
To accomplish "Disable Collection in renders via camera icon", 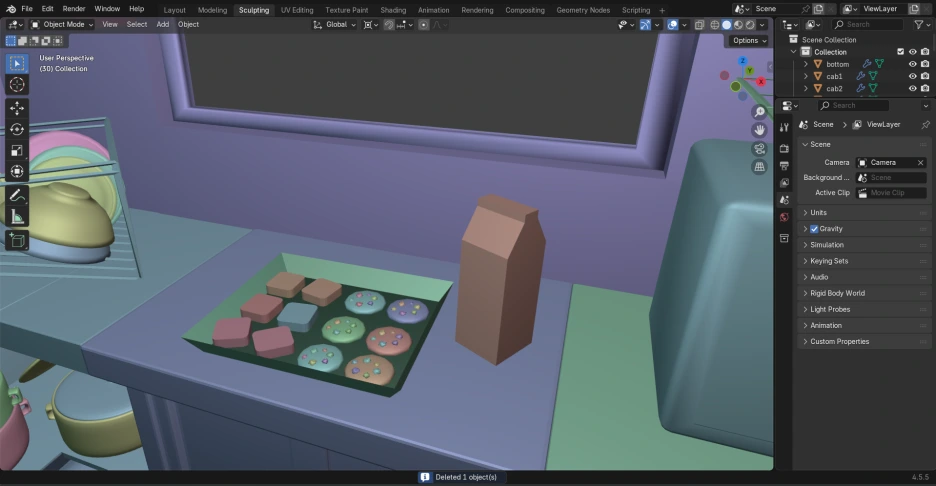I will click(x=925, y=52).
